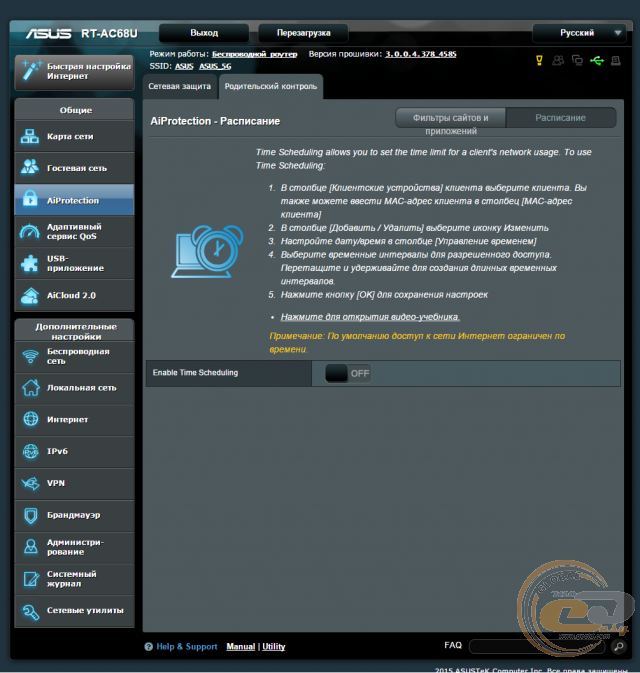Click the alarm clock schedule illustration

pos(207,252)
